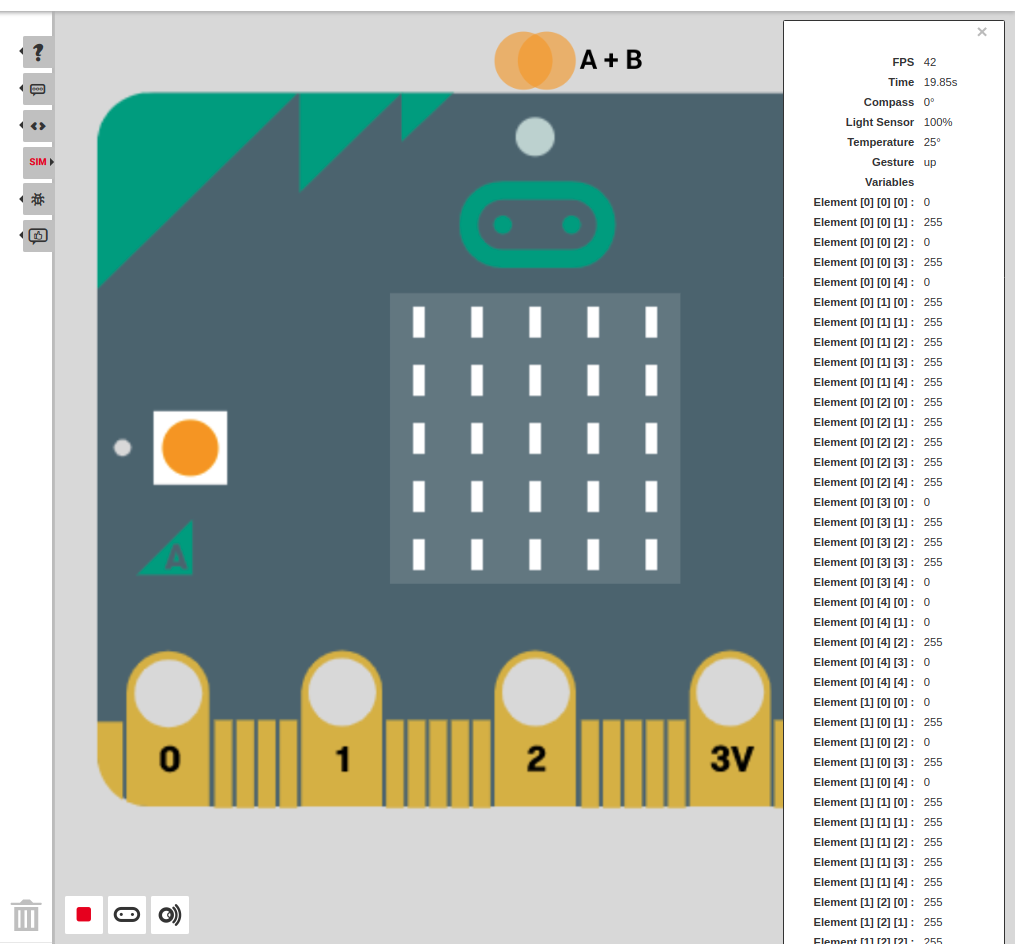Click the Variables section heading

click(889, 182)
